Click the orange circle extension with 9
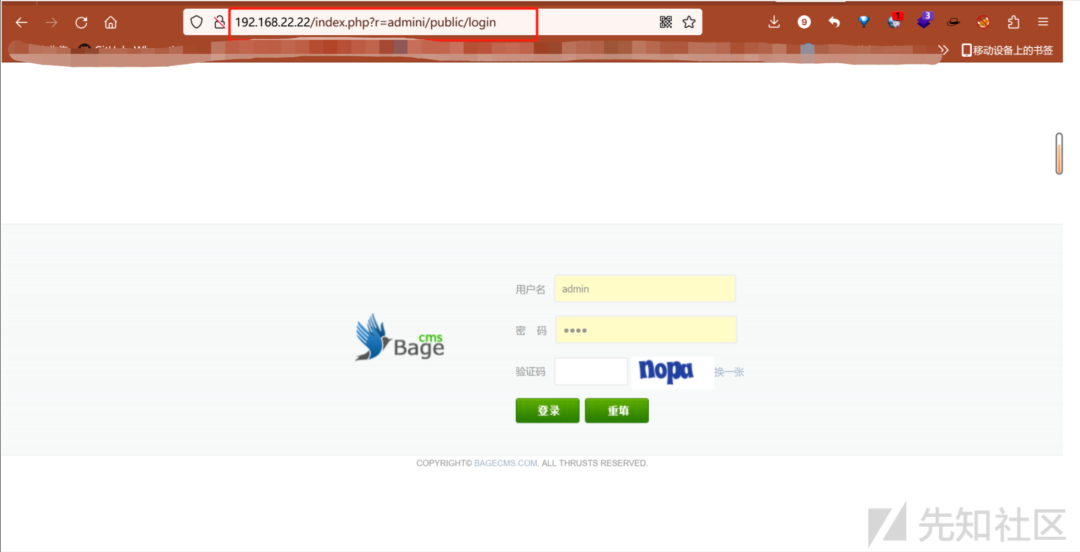Viewport: 1080px width, 552px height. pyautogui.click(x=804, y=22)
